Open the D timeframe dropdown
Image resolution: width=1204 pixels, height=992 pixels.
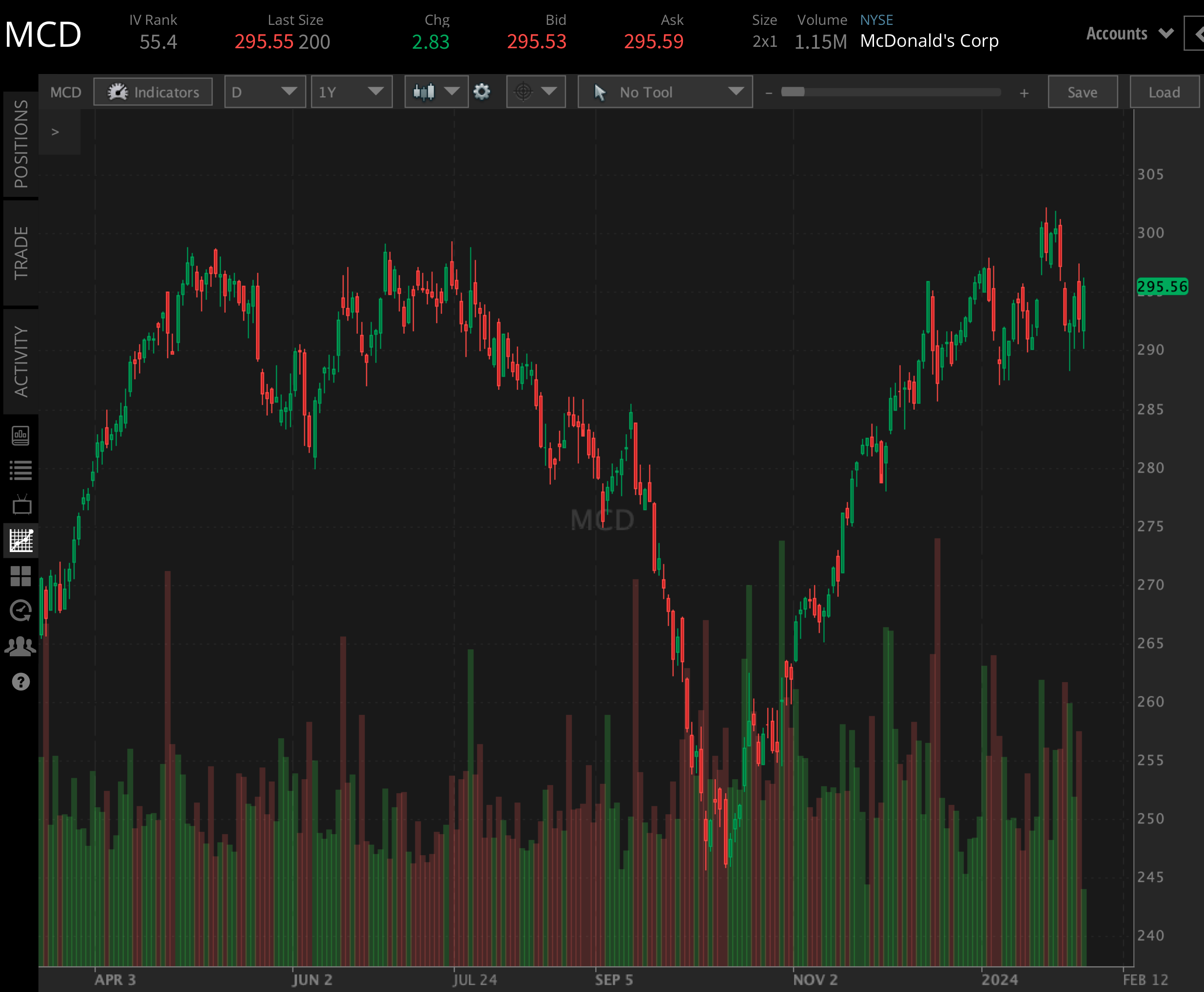[265, 92]
